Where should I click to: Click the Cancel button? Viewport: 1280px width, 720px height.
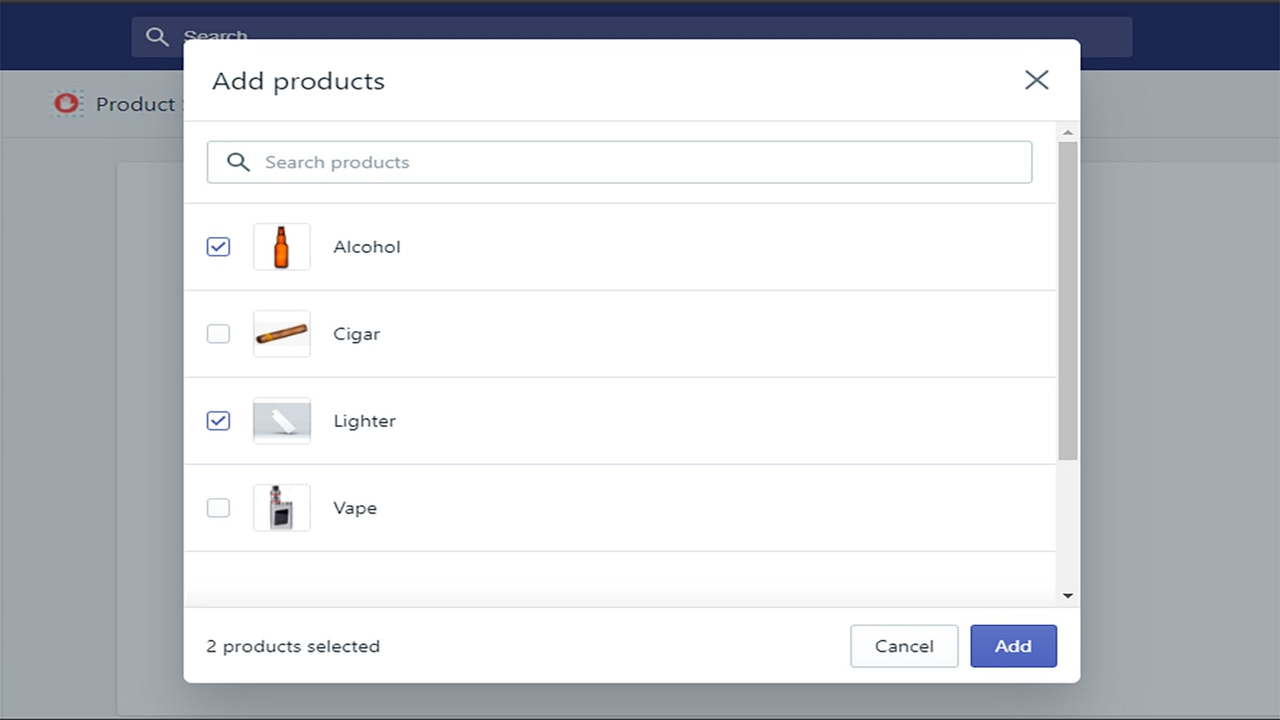point(904,646)
